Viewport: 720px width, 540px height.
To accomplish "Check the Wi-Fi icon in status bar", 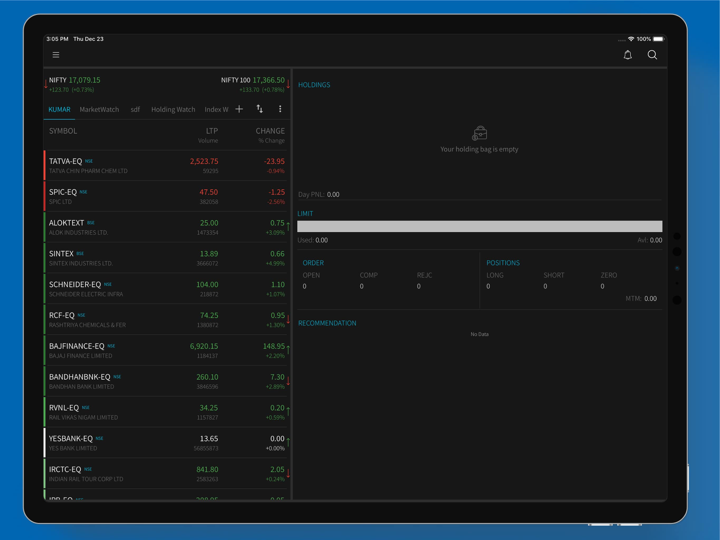I will [x=631, y=39].
